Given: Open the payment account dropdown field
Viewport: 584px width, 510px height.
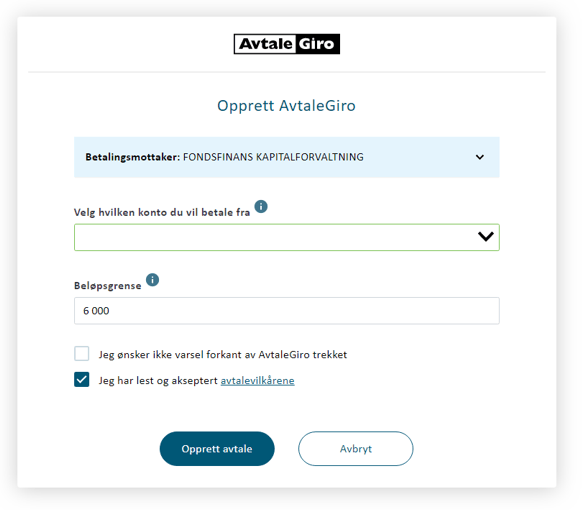Looking at the screenshot, I should tap(286, 237).
